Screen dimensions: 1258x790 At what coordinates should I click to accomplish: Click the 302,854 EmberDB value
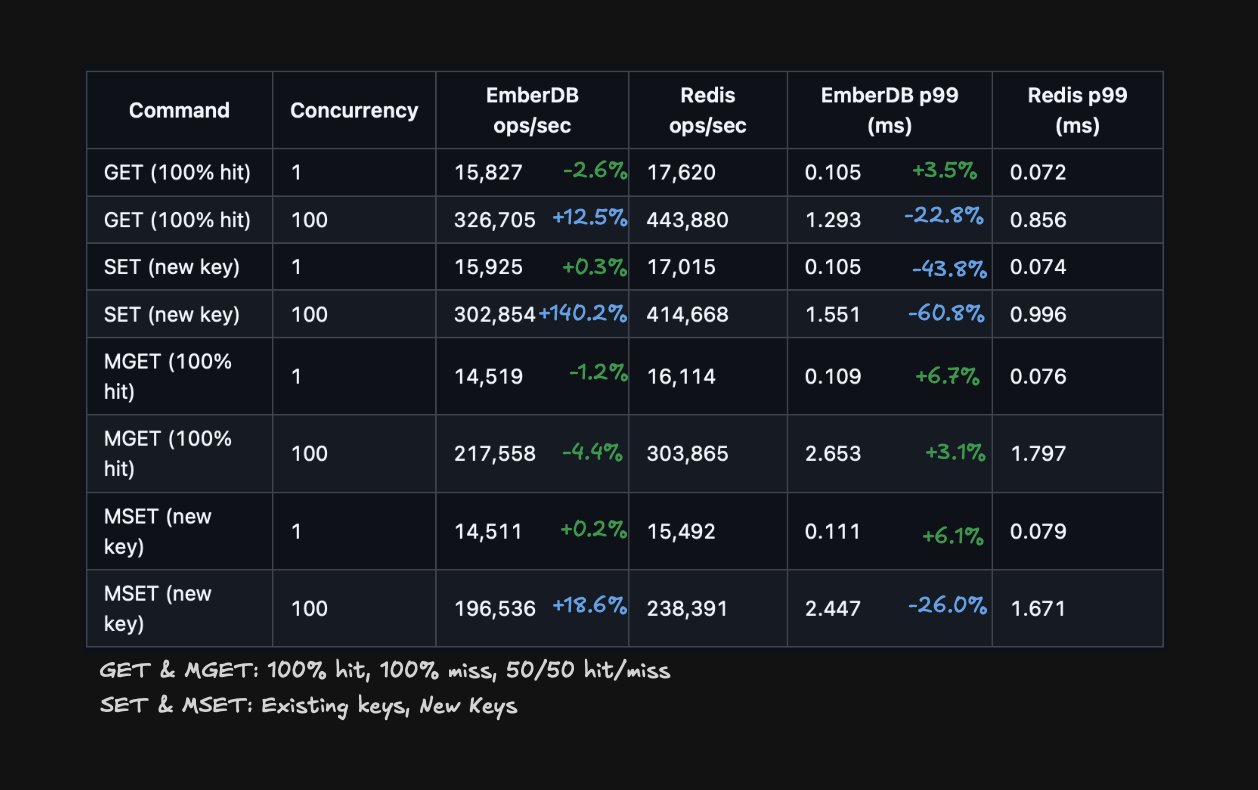tap(495, 315)
